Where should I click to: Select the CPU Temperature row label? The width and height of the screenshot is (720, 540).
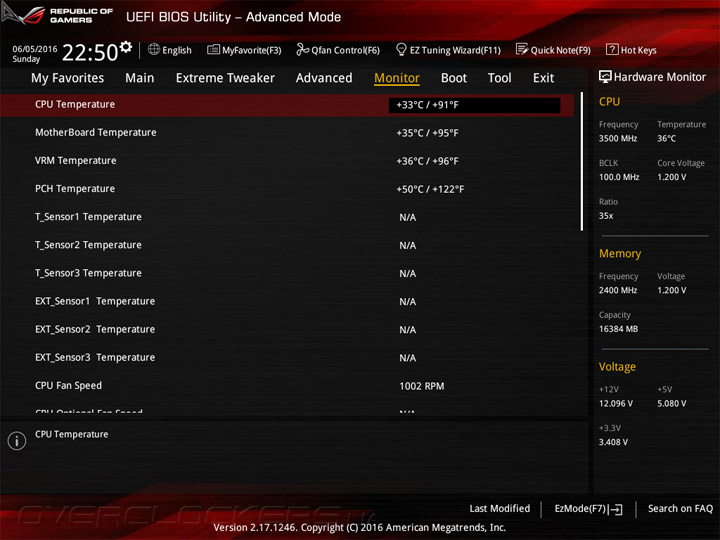(75, 104)
